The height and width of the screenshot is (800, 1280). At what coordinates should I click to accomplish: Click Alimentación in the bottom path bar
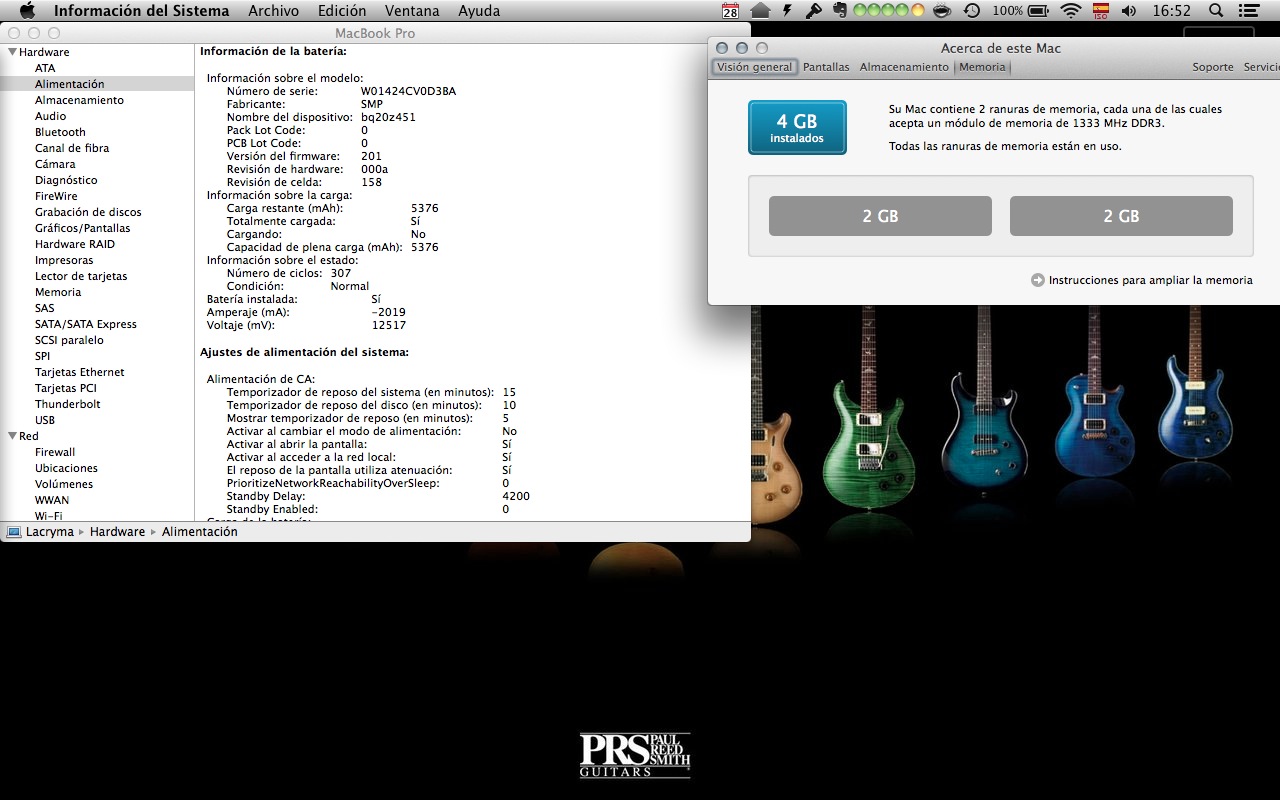point(200,532)
